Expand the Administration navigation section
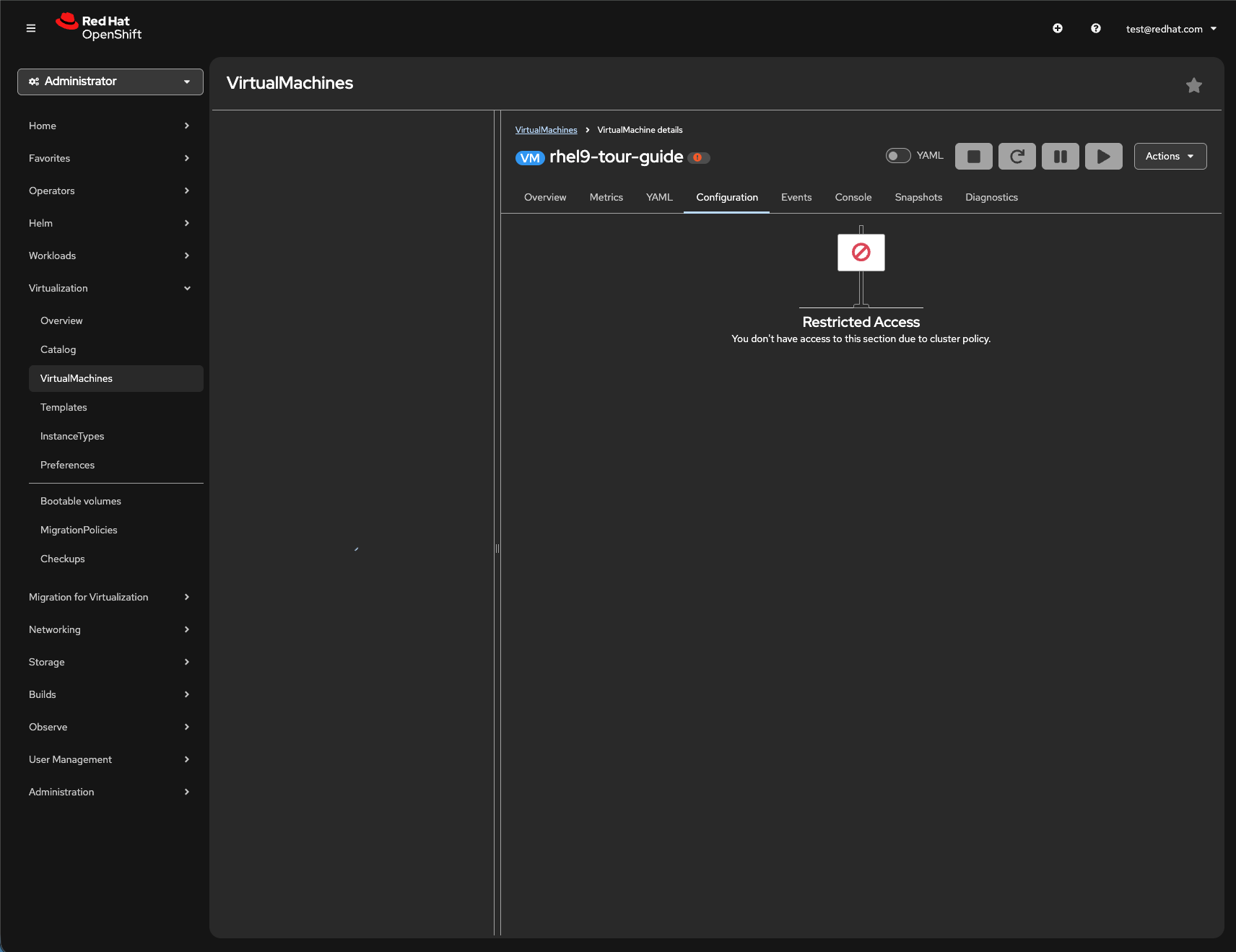Image resolution: width=1236 pixels, height=952 pixels. pyautogui.click(x=110, y=792)
